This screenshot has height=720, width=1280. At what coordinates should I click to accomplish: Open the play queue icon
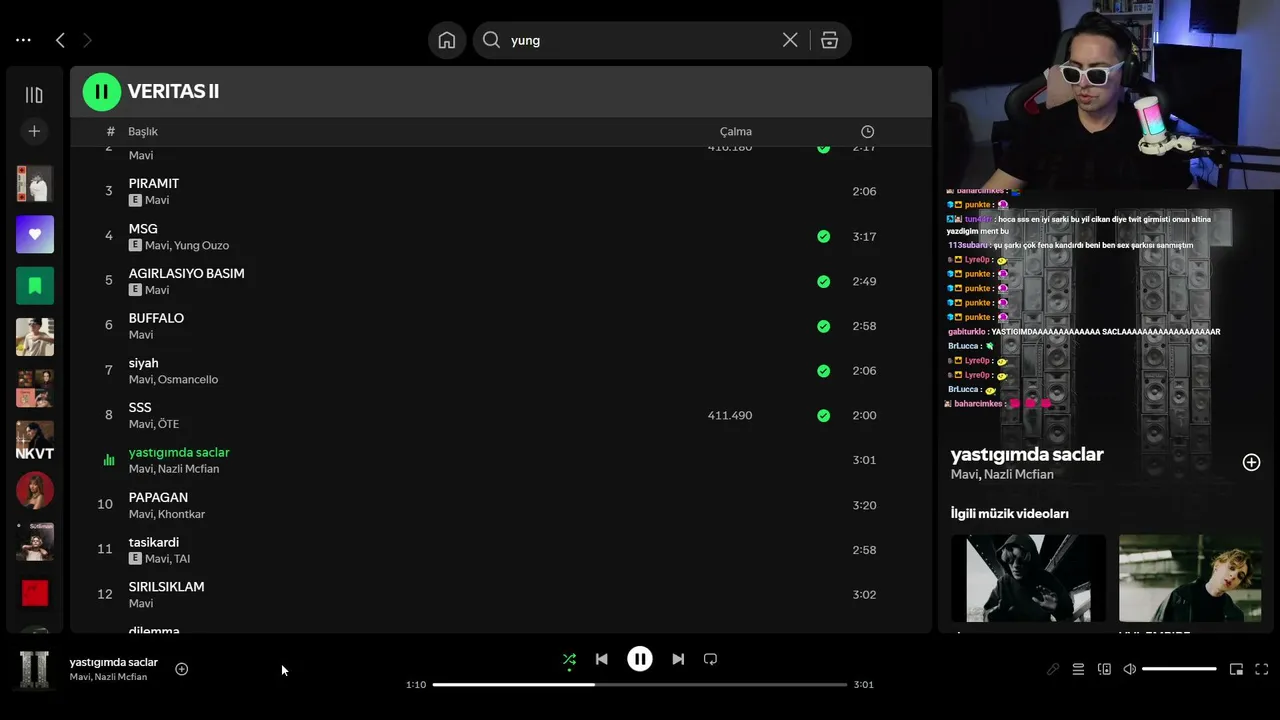click(1078, 669)
